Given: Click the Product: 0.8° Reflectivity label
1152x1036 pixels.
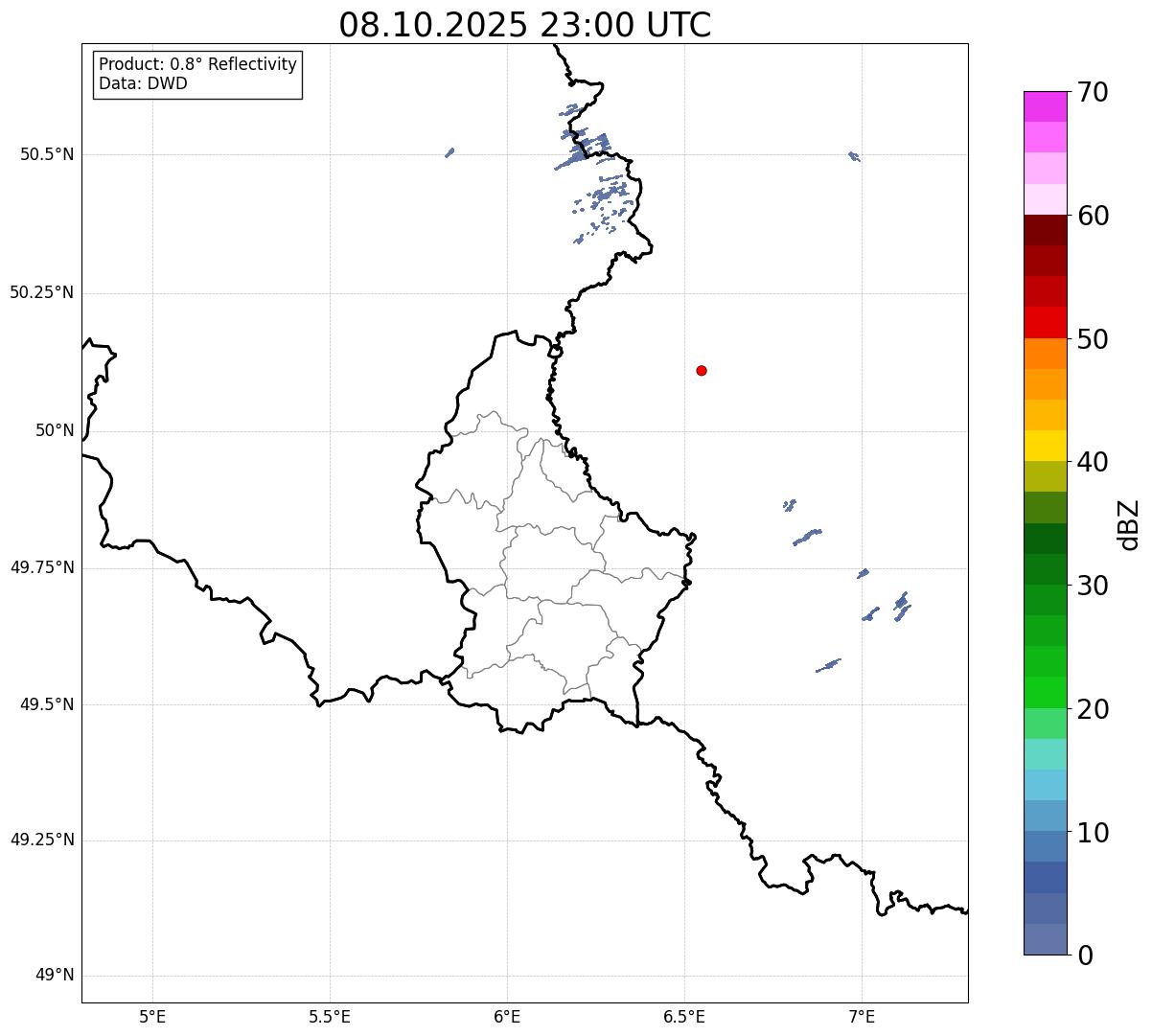Looking at the screenshot, I should point(198,64).
